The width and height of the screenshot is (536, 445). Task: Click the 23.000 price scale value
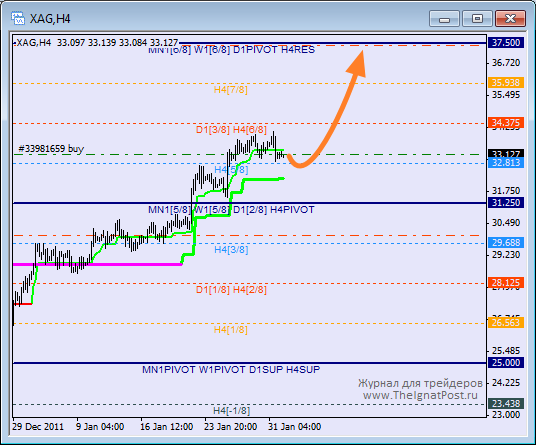(x=506, y=415)
